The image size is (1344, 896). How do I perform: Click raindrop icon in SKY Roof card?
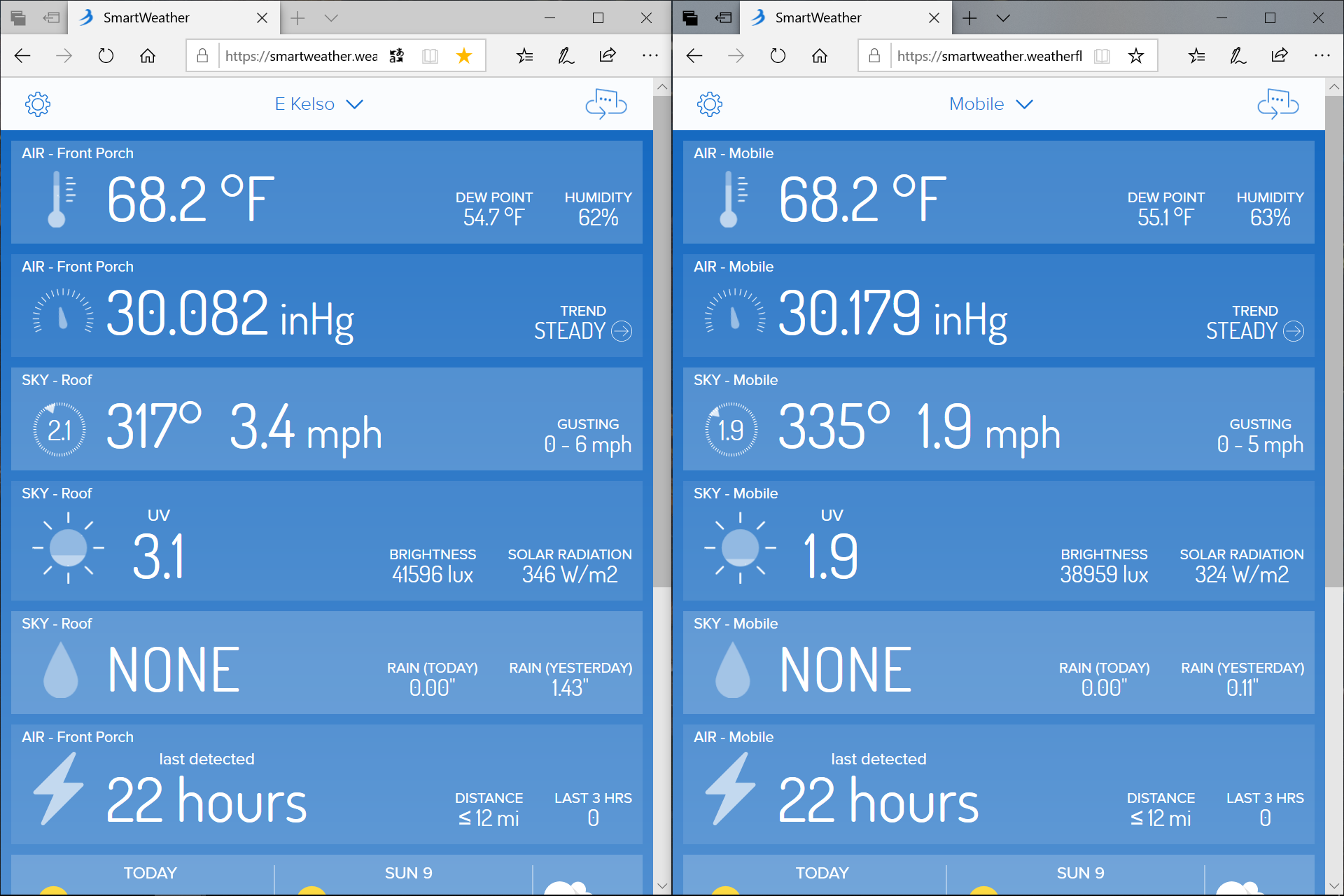tap(60, 670)
